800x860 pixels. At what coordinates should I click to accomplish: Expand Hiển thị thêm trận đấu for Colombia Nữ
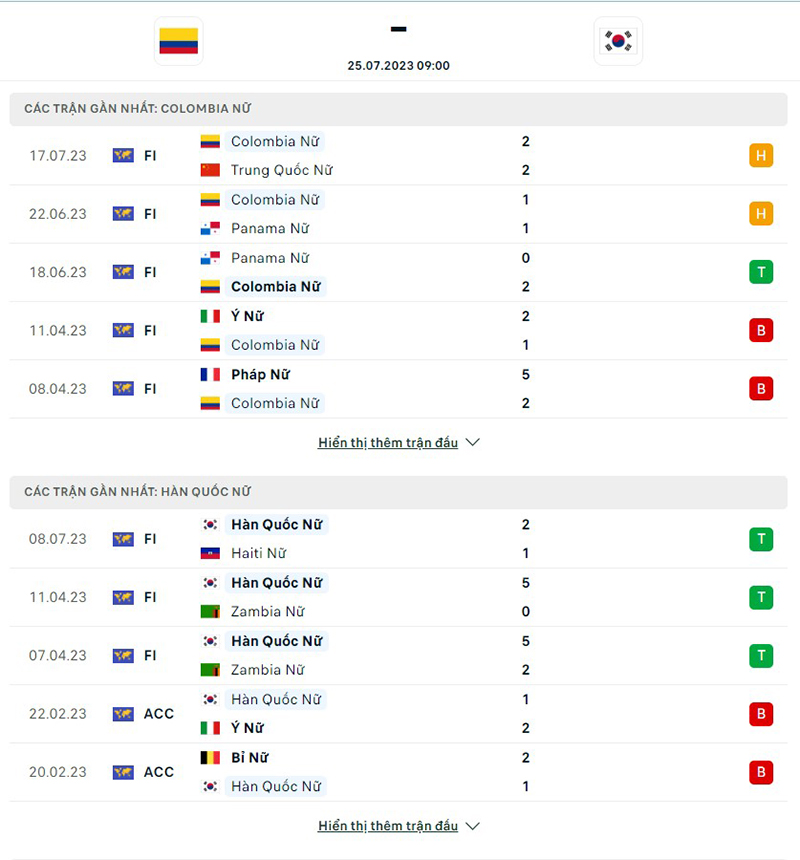388,442
